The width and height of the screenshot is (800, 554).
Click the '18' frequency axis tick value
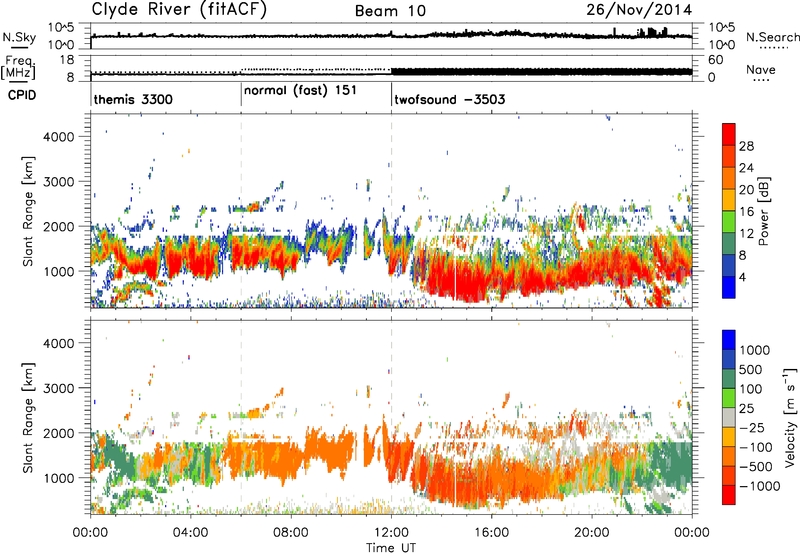67,60
